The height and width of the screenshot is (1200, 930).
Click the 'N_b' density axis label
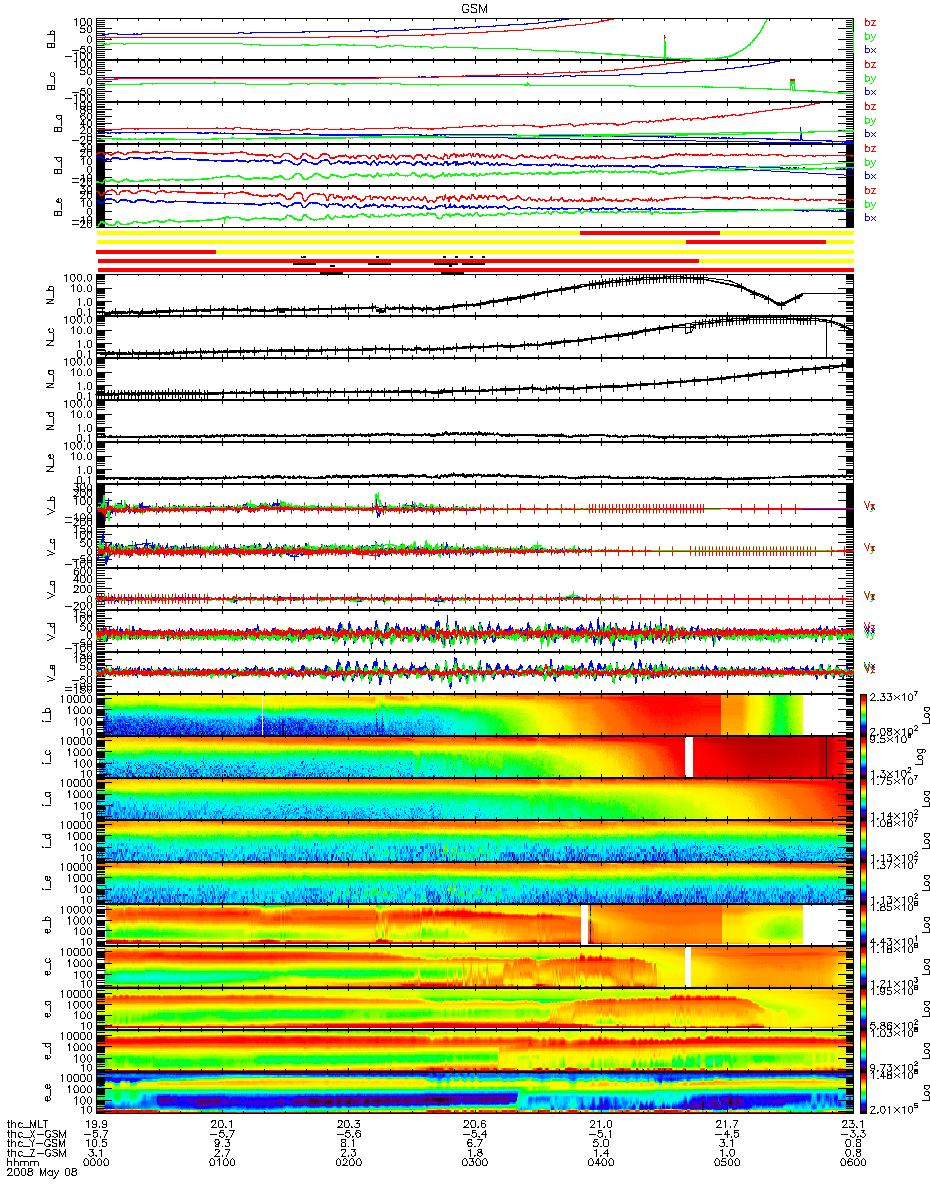click(x=49, y=295)
